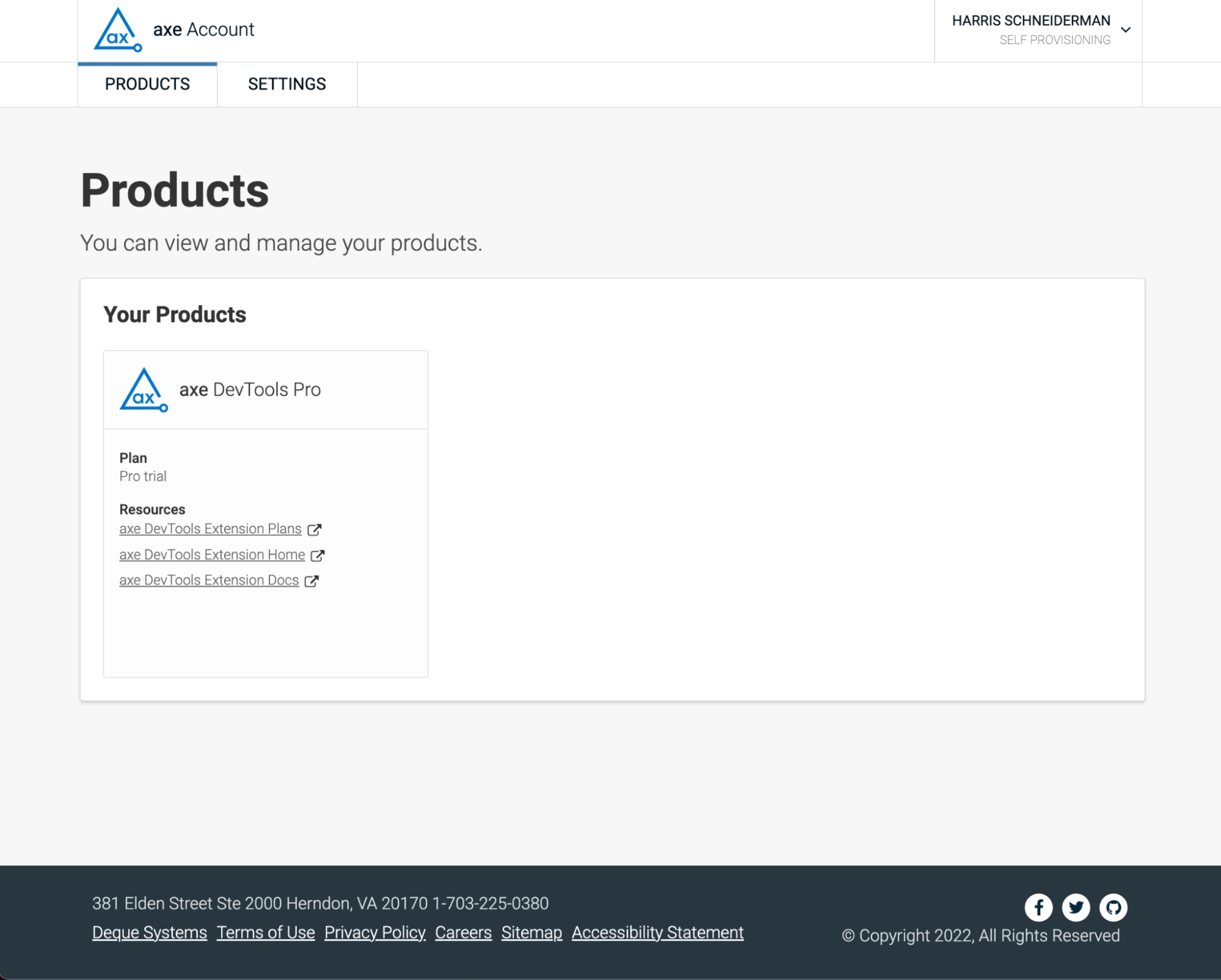Select the PRODUCTS tab
Viewport: 1221px width, 980px height.
point(147,84)
